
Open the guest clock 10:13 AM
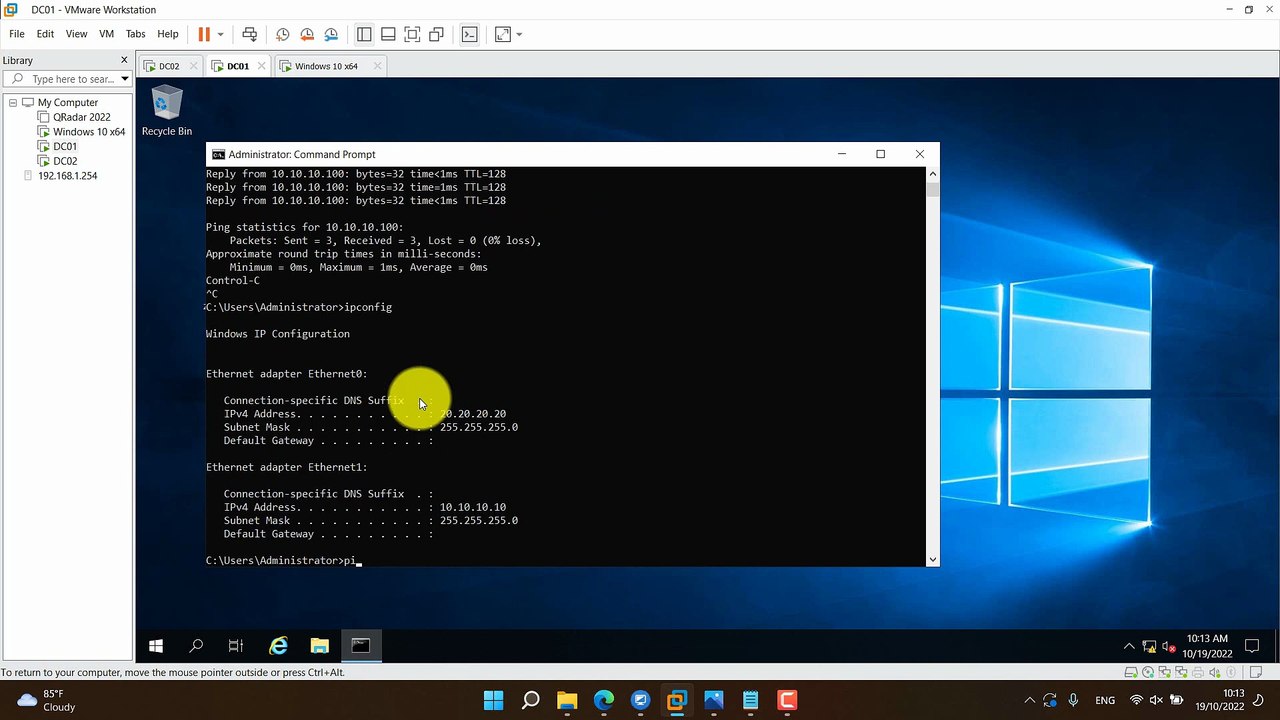point(1207,646)
